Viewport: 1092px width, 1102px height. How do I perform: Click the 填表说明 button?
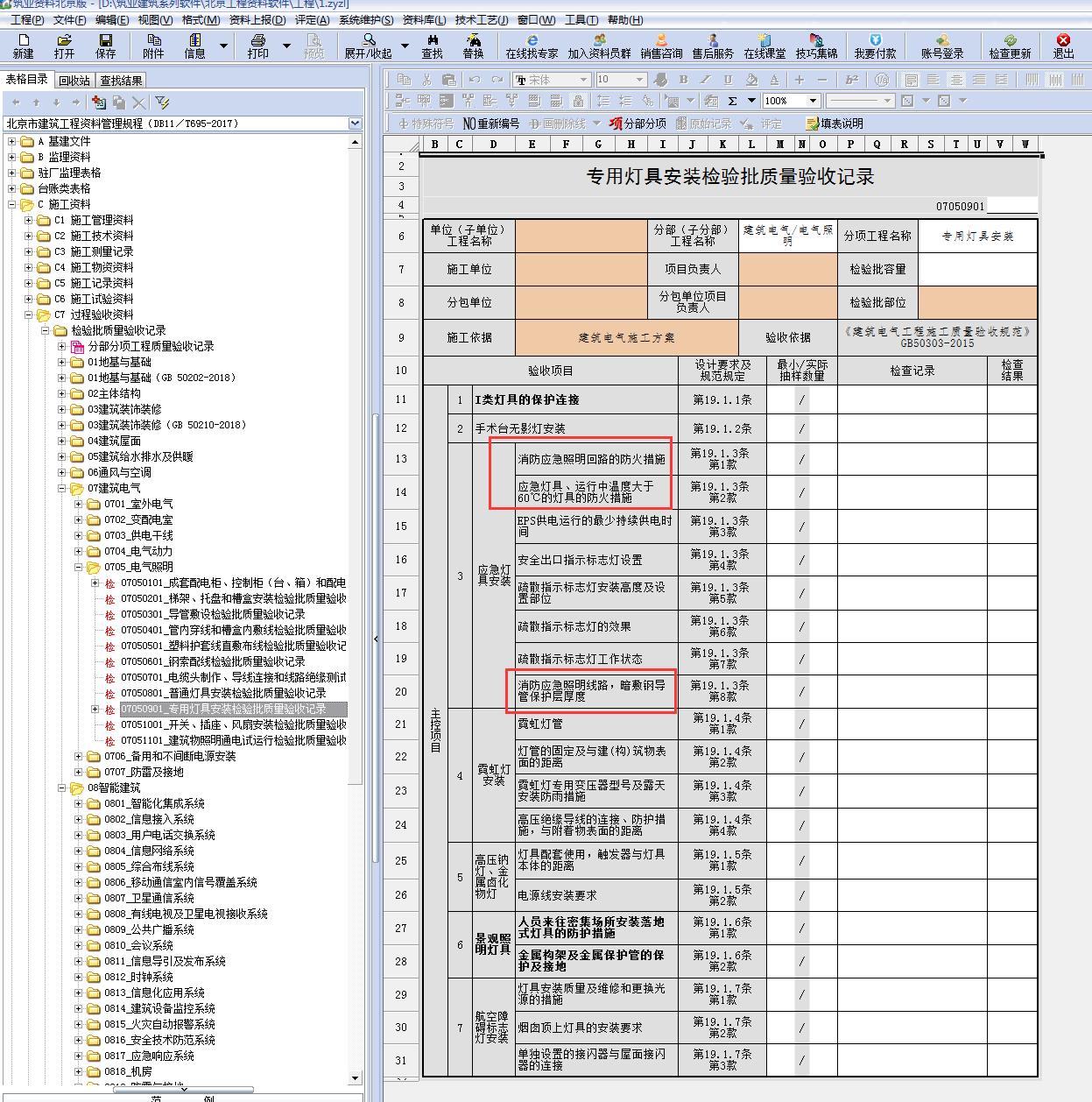click(835, 124)
